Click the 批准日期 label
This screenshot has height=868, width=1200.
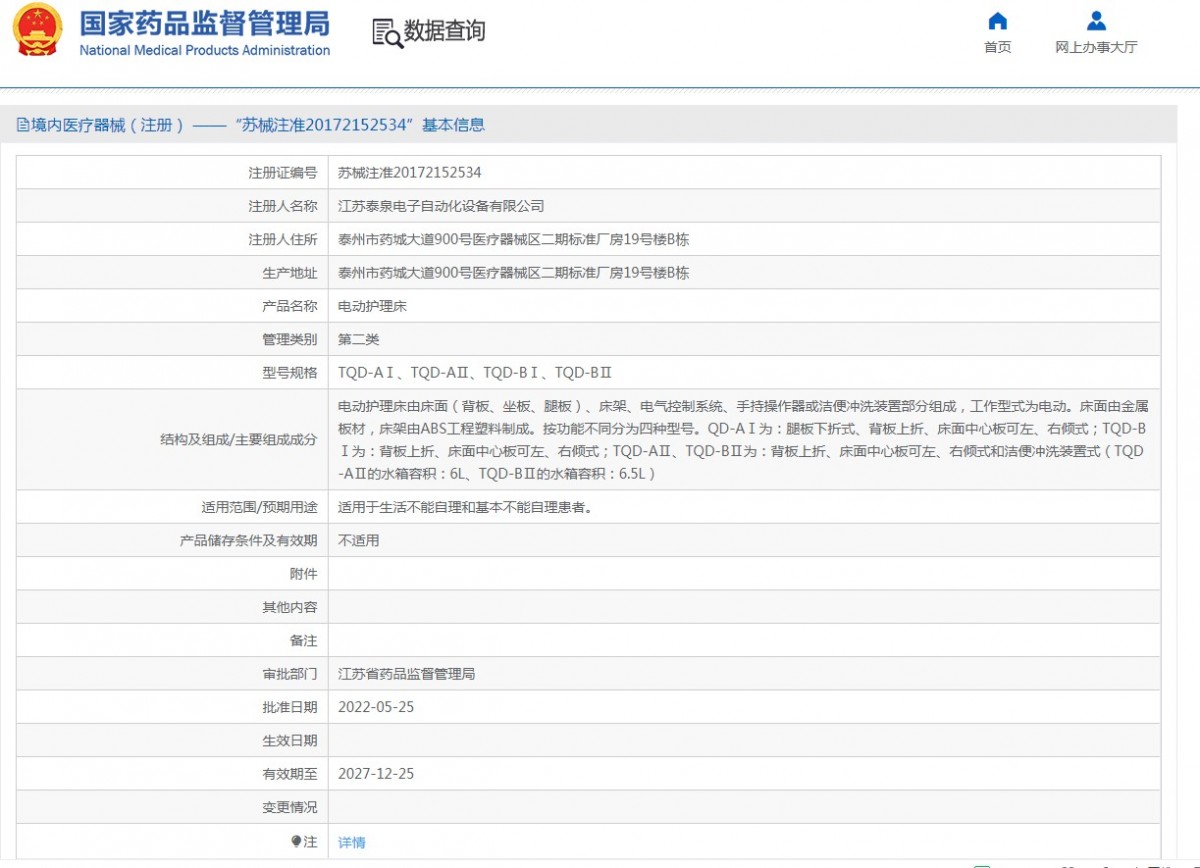[x=290, y=707]
